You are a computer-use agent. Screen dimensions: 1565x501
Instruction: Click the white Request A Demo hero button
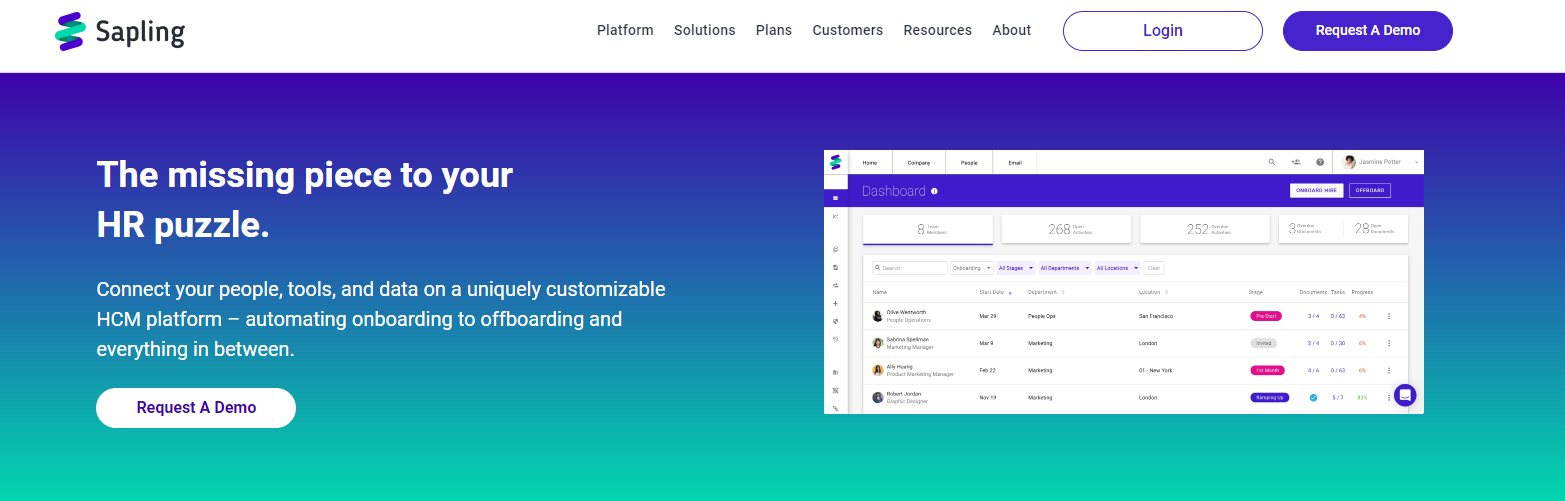coord(196,408)
